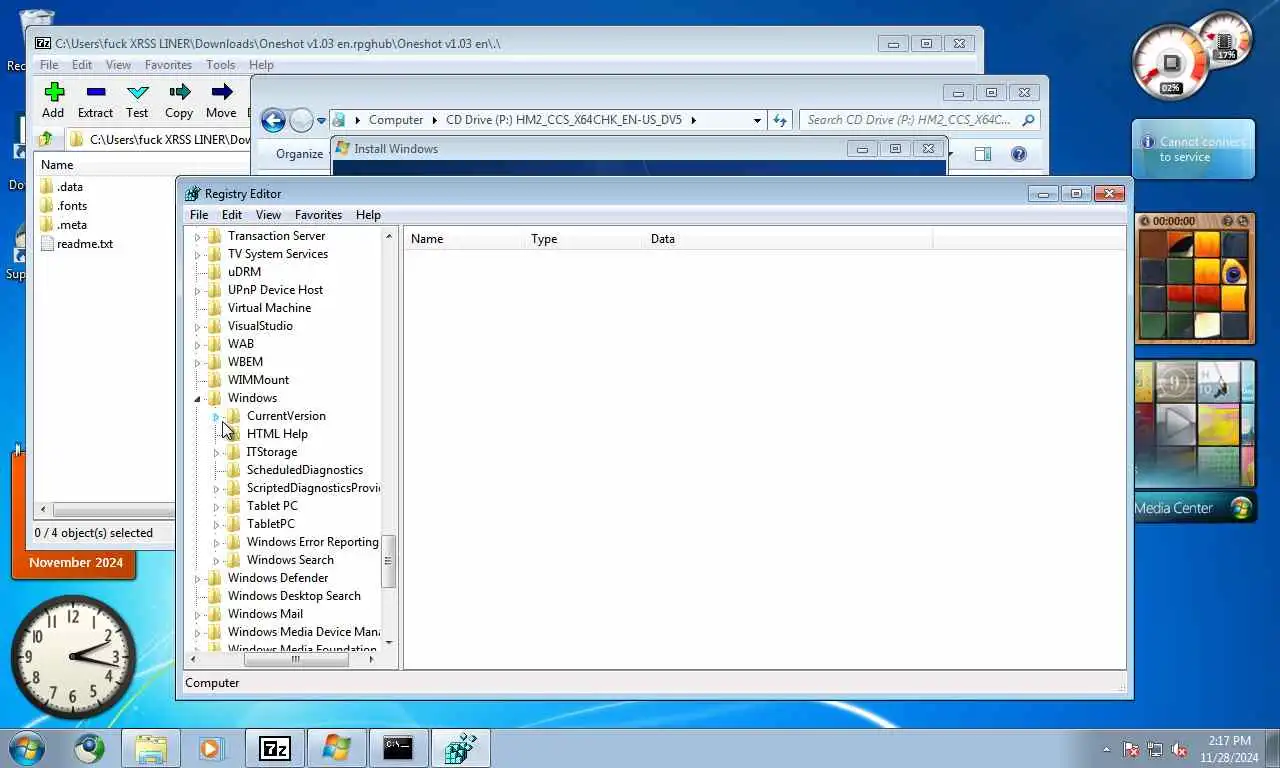
Task: Select readme.txt in 7-Zip
Action: 85,244
